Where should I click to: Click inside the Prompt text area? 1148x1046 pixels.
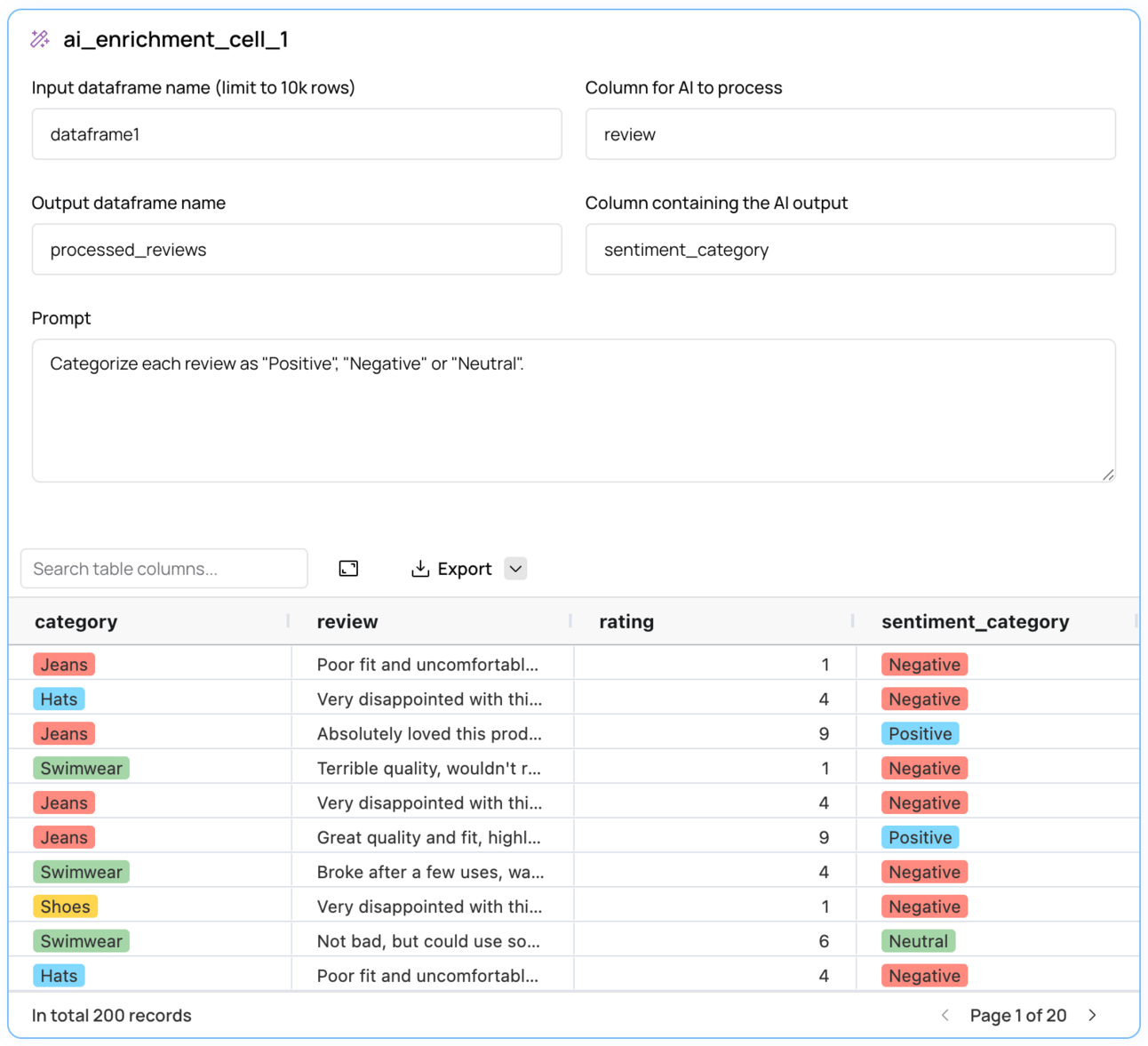pos(574,411)
